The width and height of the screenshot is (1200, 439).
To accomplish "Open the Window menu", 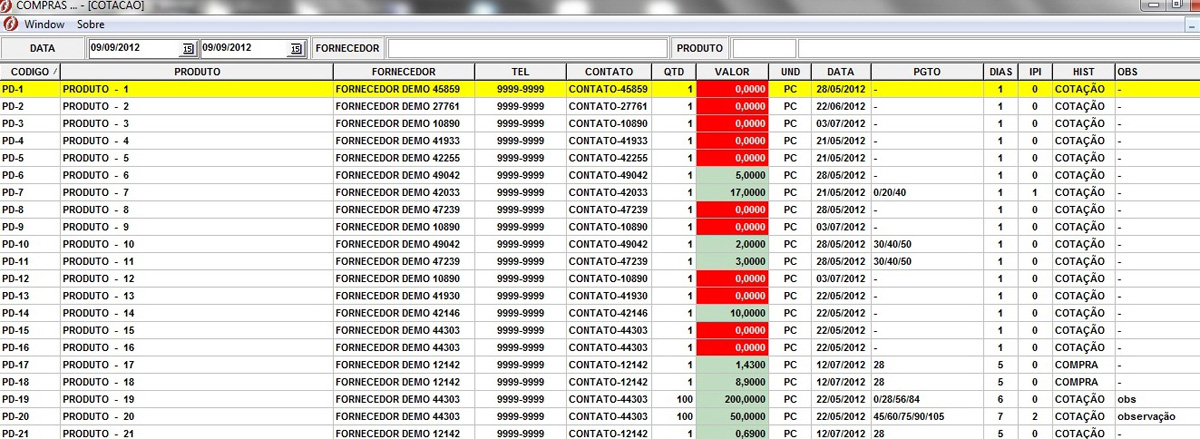I will pyautogui.click(x=45, y=24).
